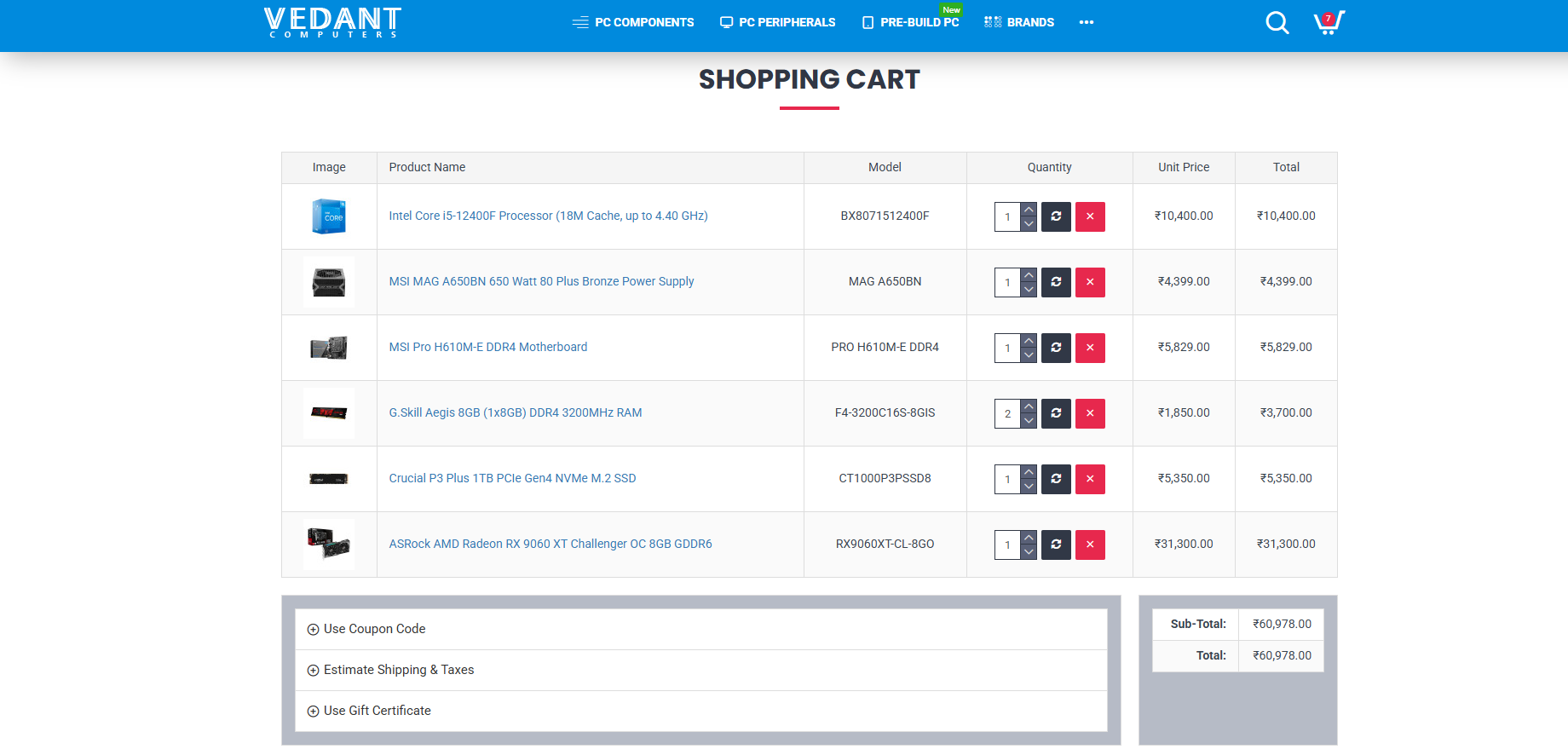
Task: Increase quantity of Crucial P3 Plus SSD
Action: tap(1029, 472)
